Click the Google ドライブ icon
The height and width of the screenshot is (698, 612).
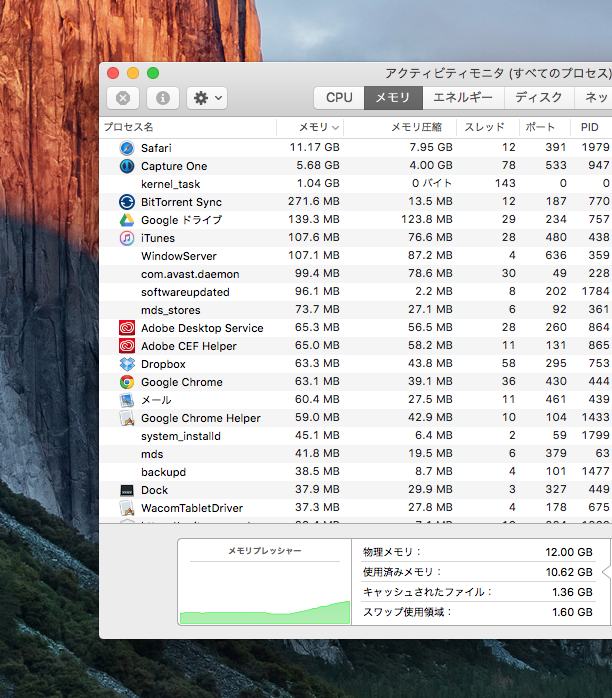[127, 220]
